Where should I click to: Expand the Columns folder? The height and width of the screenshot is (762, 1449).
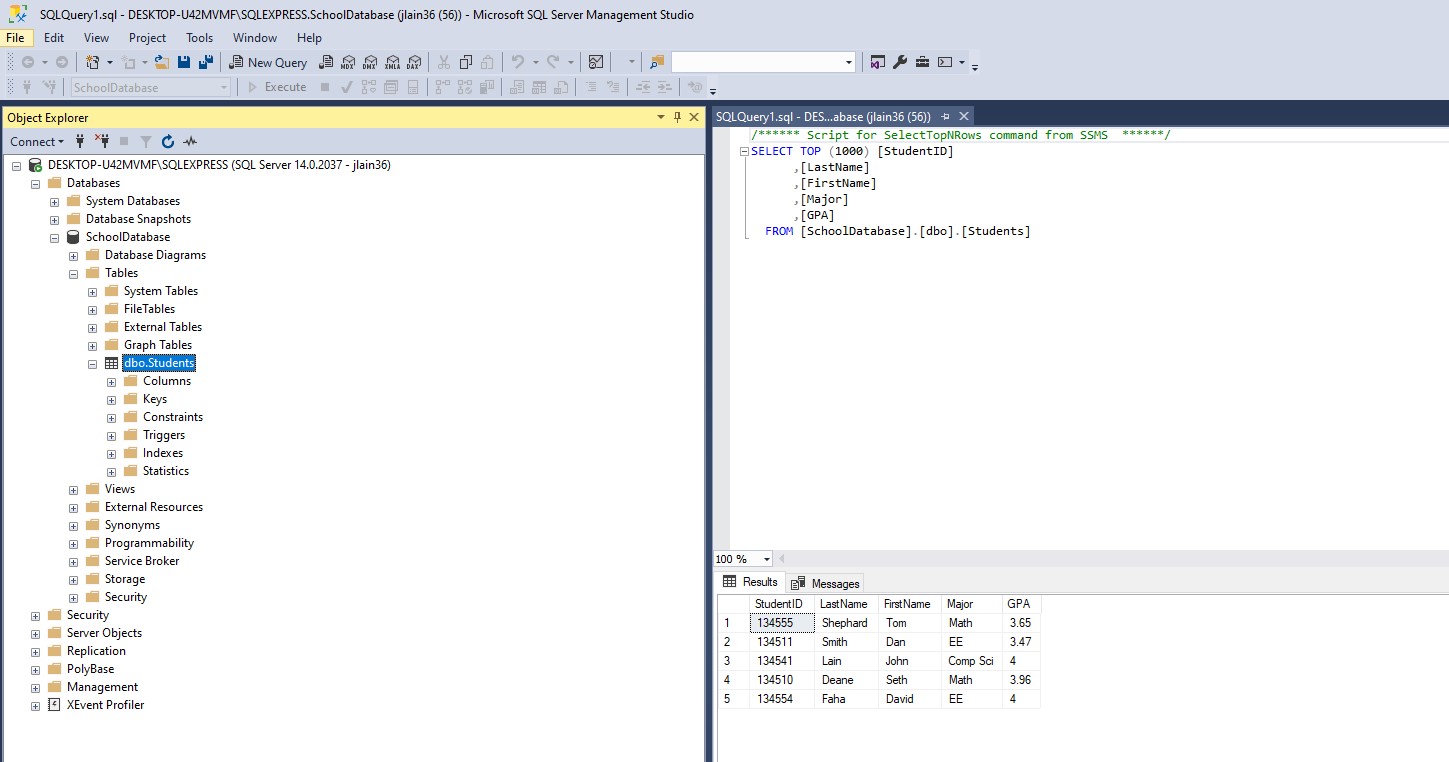coord(111,381)
